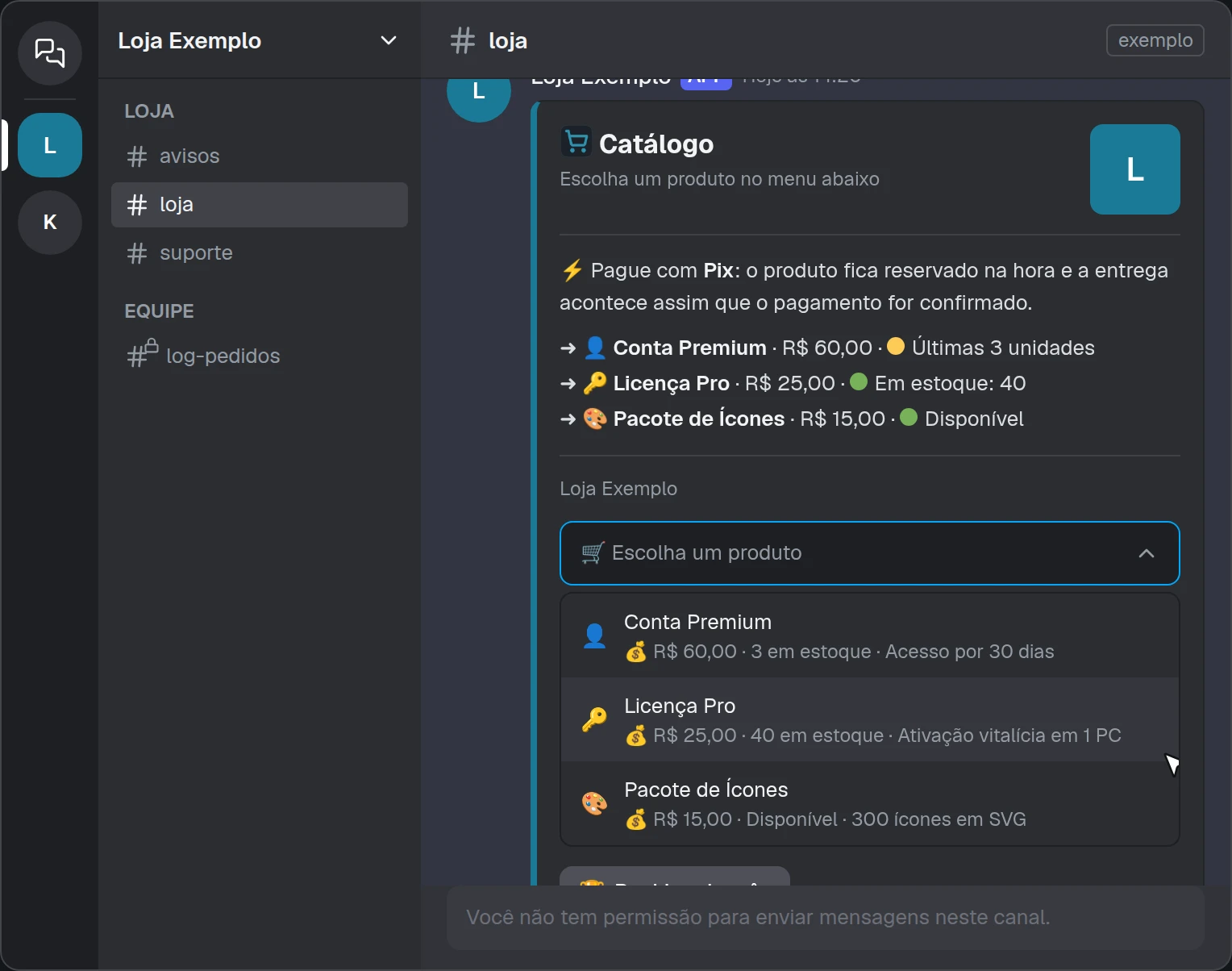The image size is (1232, 971).
Task: Click the locked hash icon of log-pedidos
Action: (142, 353)
